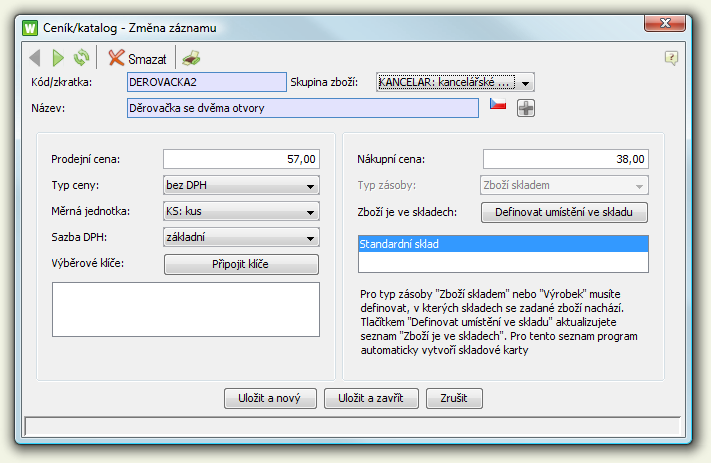The image size is (711, 463).
Task: Open the Měrná jednotka dropdown
Action: (310, 211)
